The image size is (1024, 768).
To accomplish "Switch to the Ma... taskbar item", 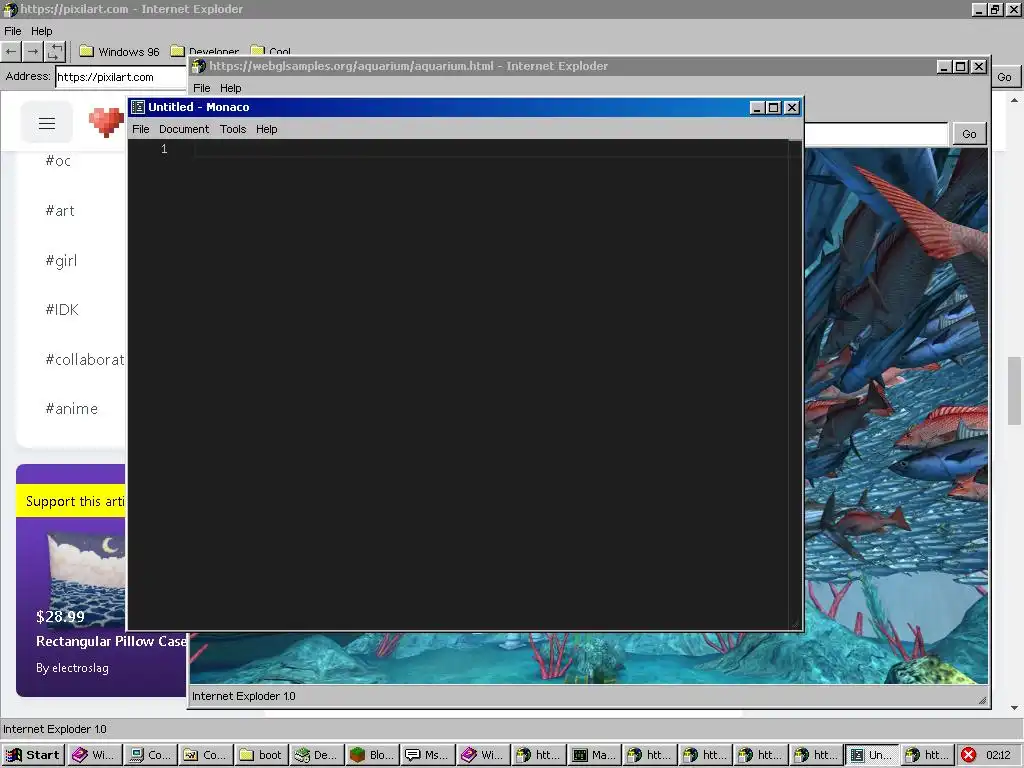I will (x=594, y=755).
